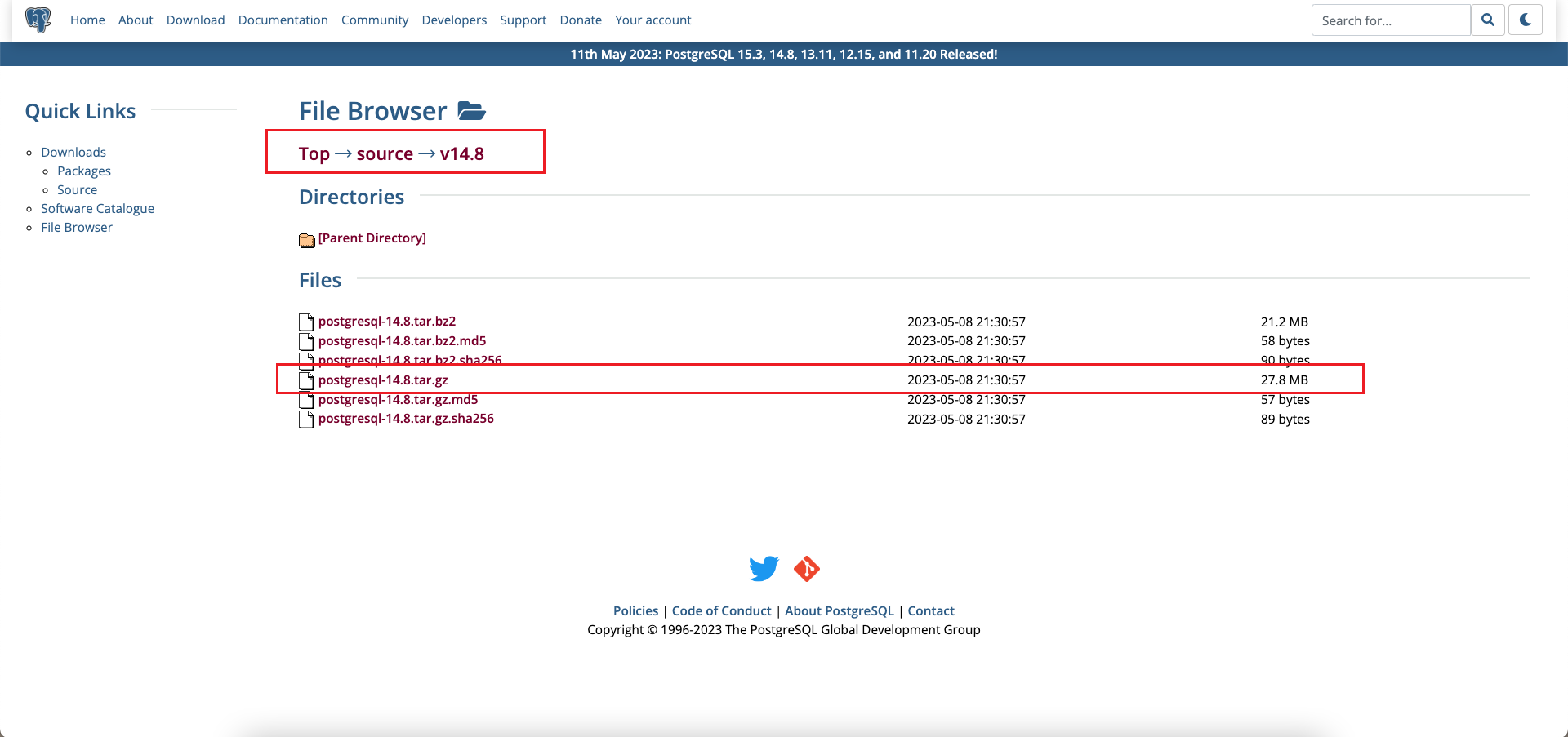Download postgresql-14.8.tar.bz2

click(387, 321)
